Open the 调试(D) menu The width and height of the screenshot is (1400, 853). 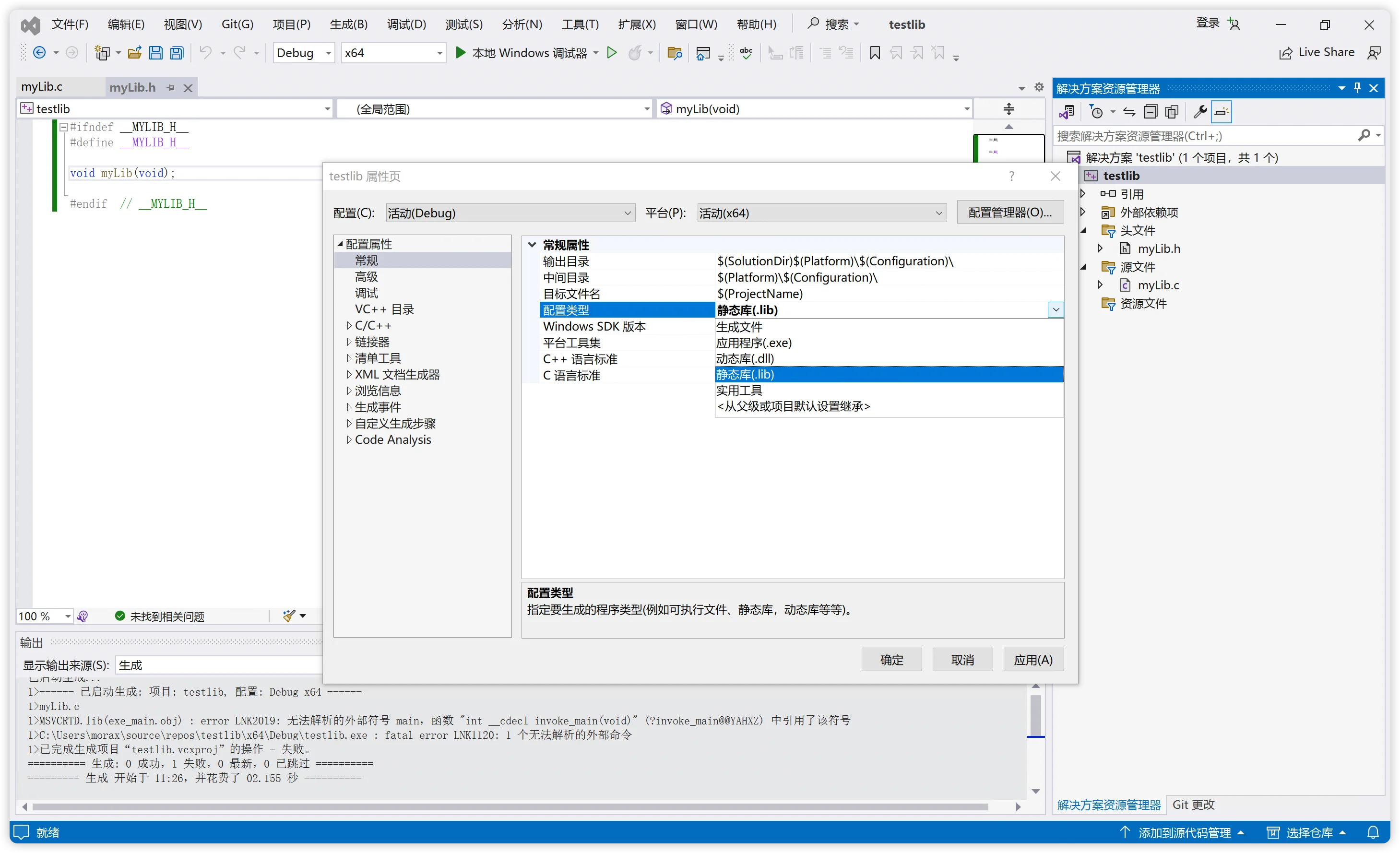pos(406,24)
